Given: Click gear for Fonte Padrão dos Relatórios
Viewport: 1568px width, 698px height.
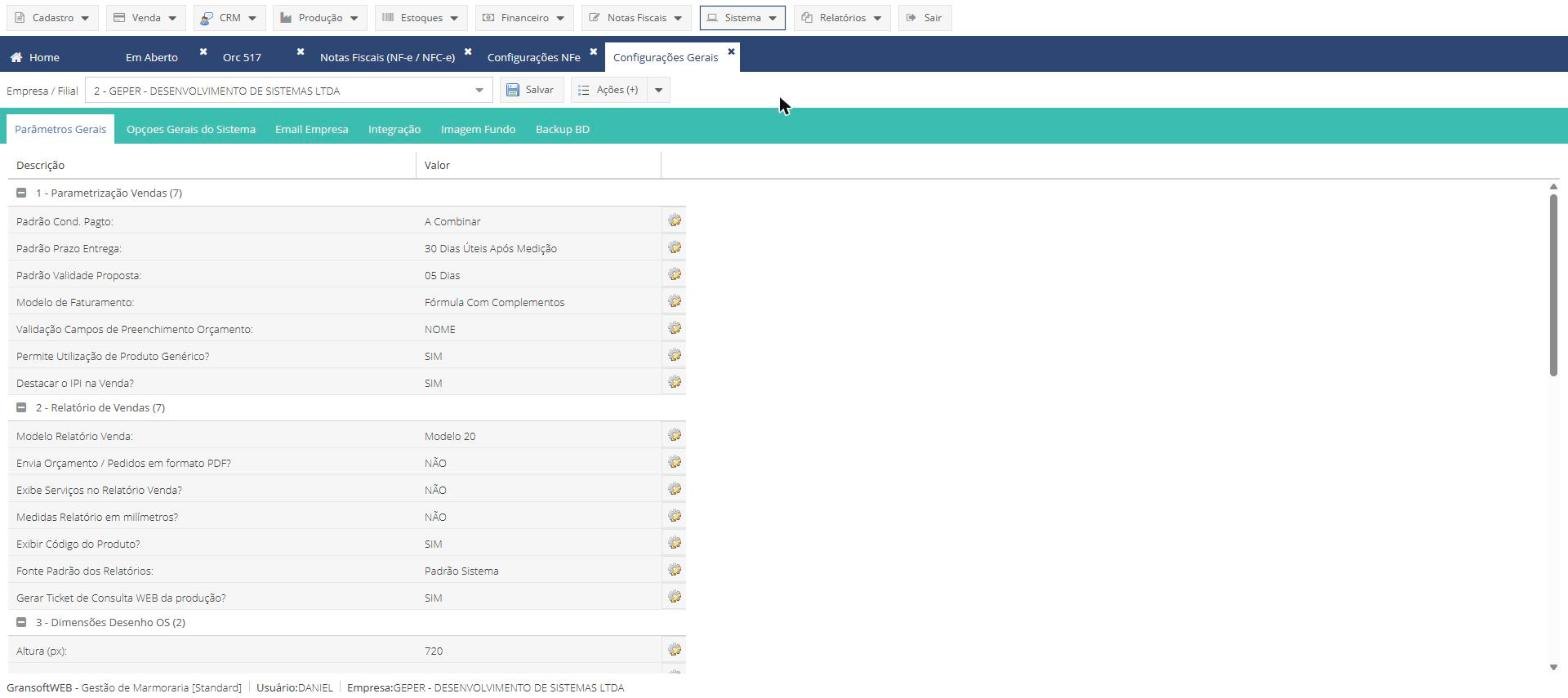Looking at the screenshot, I should (x=674, y=570).
